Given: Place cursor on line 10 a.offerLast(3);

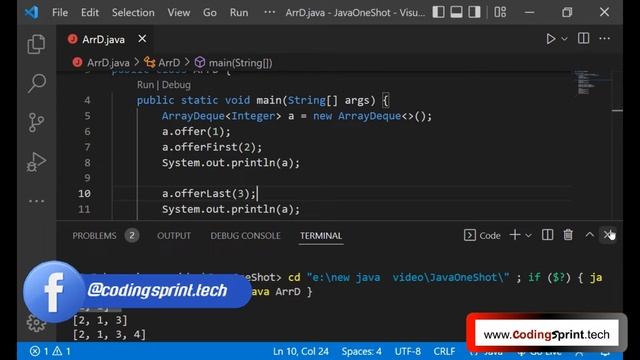Looking at the screenshot, I should 209,193.
